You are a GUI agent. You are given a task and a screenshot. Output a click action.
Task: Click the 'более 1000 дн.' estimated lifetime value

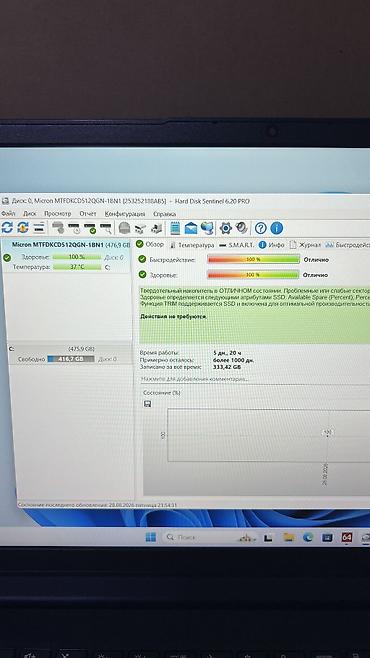[x=234, y=360]
